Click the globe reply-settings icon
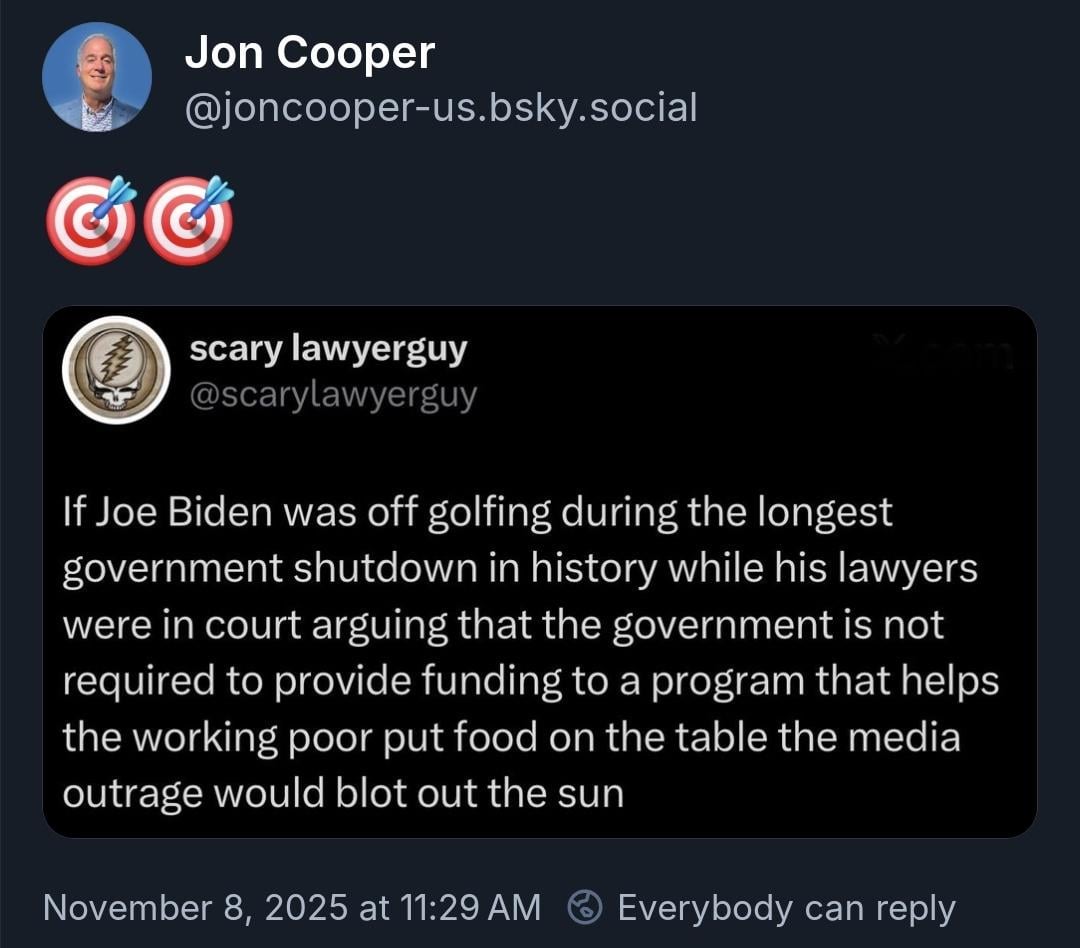The width and height of the screenshot is (1080, 948). (582, 907)
